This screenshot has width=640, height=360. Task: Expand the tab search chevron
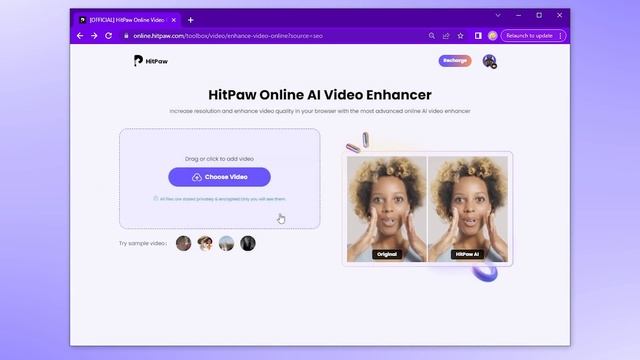498,16
